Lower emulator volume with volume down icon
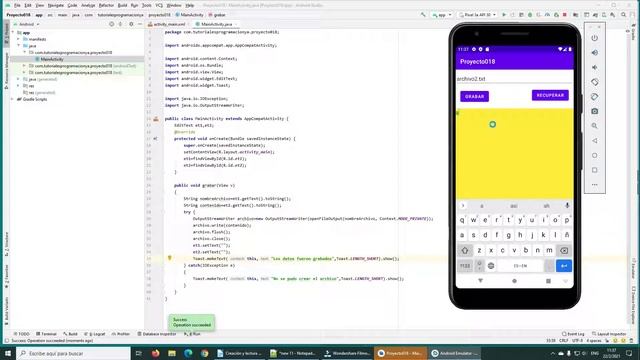The width and height of the screenshot is (640, 360). click(595, 67)
